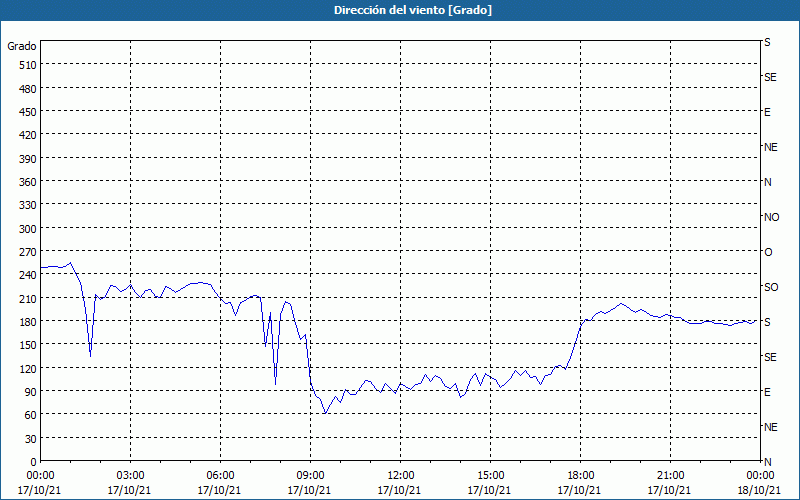Click the 270 value on the left axis
Viewport: 800px width, 500px height.
coord(28,252)
